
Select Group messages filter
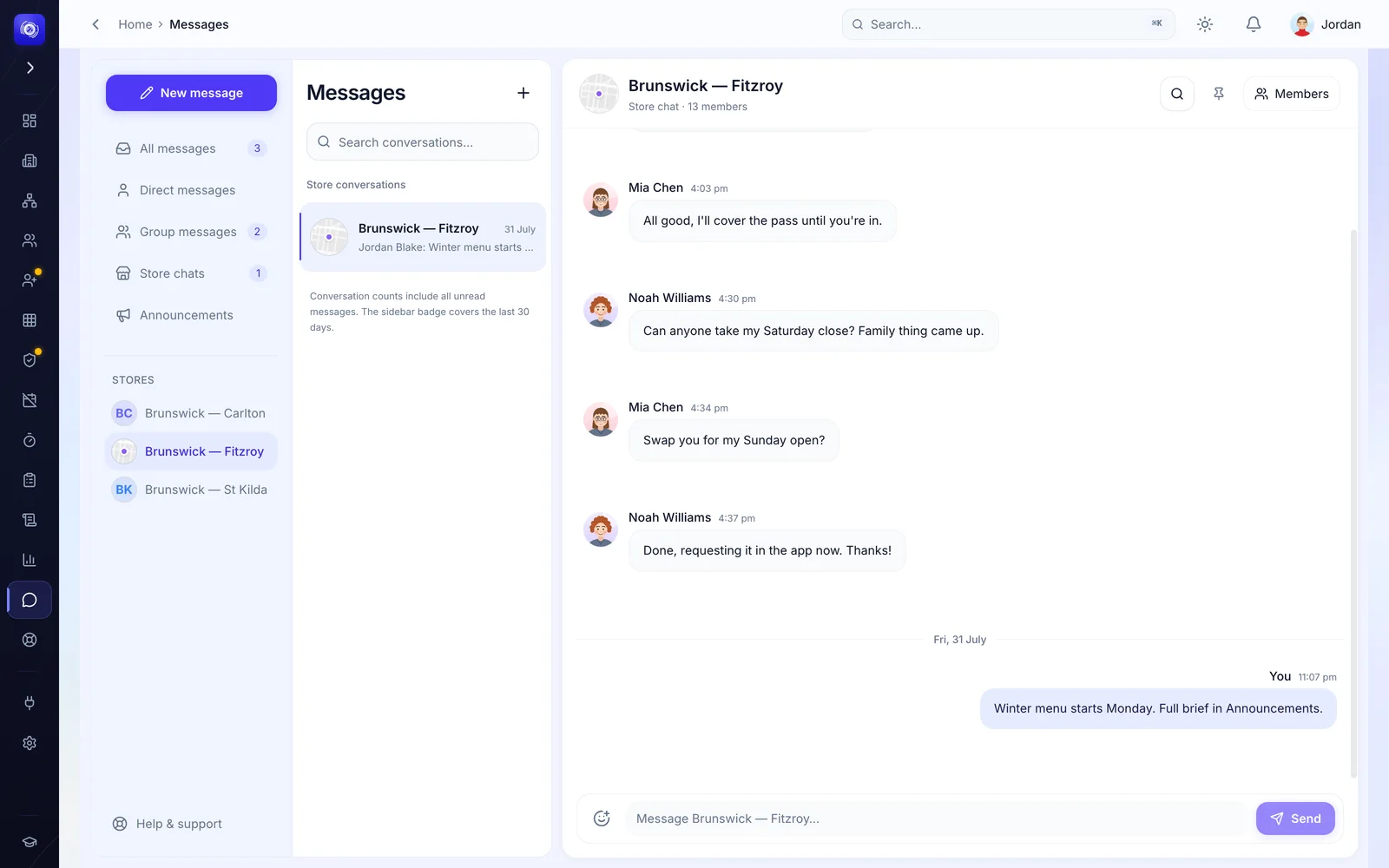click(x=191, y=232)
